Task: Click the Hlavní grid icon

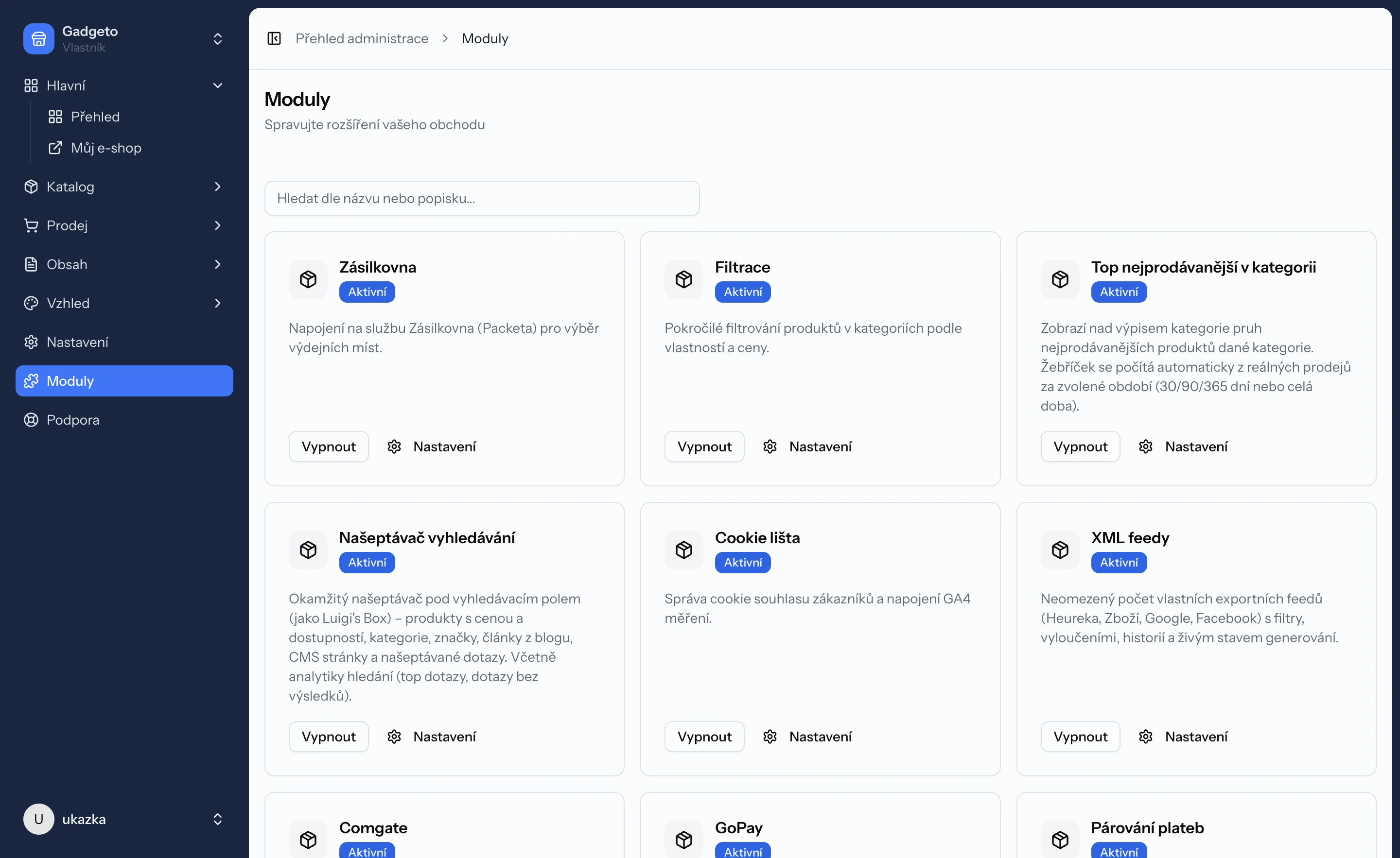Action: point(31,85)
